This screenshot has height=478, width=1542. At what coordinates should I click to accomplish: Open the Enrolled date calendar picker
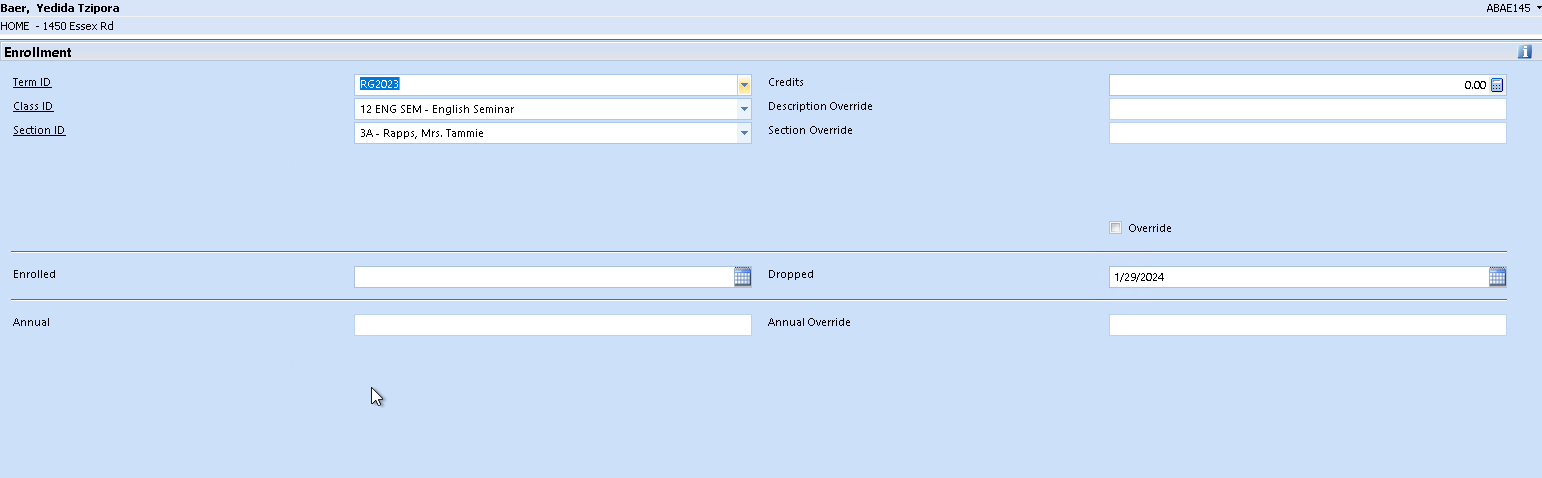click(742, 277)
